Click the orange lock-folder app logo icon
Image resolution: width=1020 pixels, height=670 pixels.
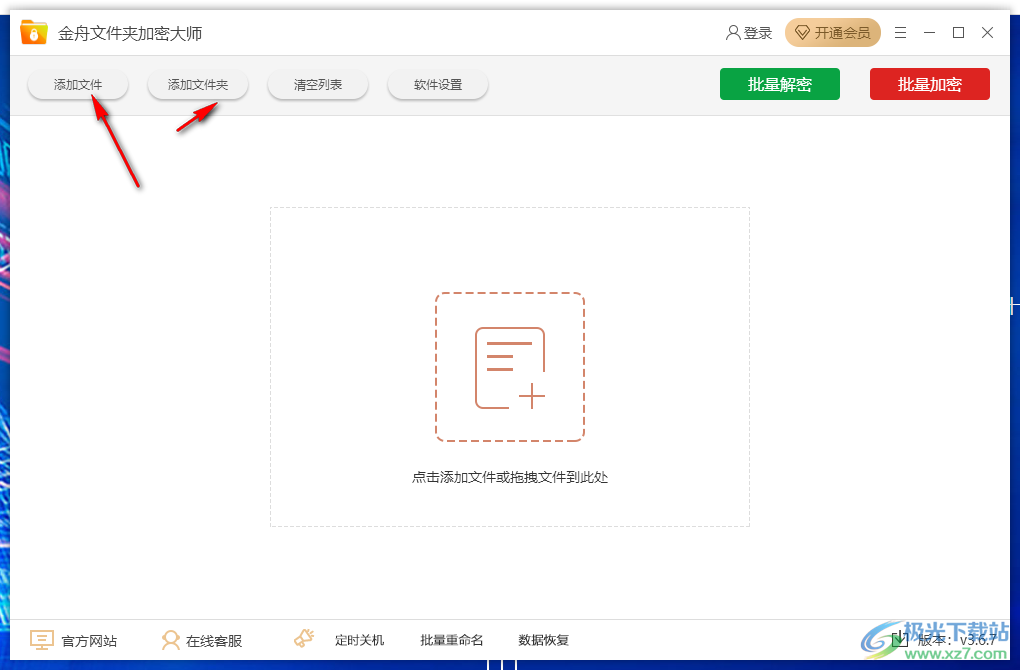[x=33, y=31]
